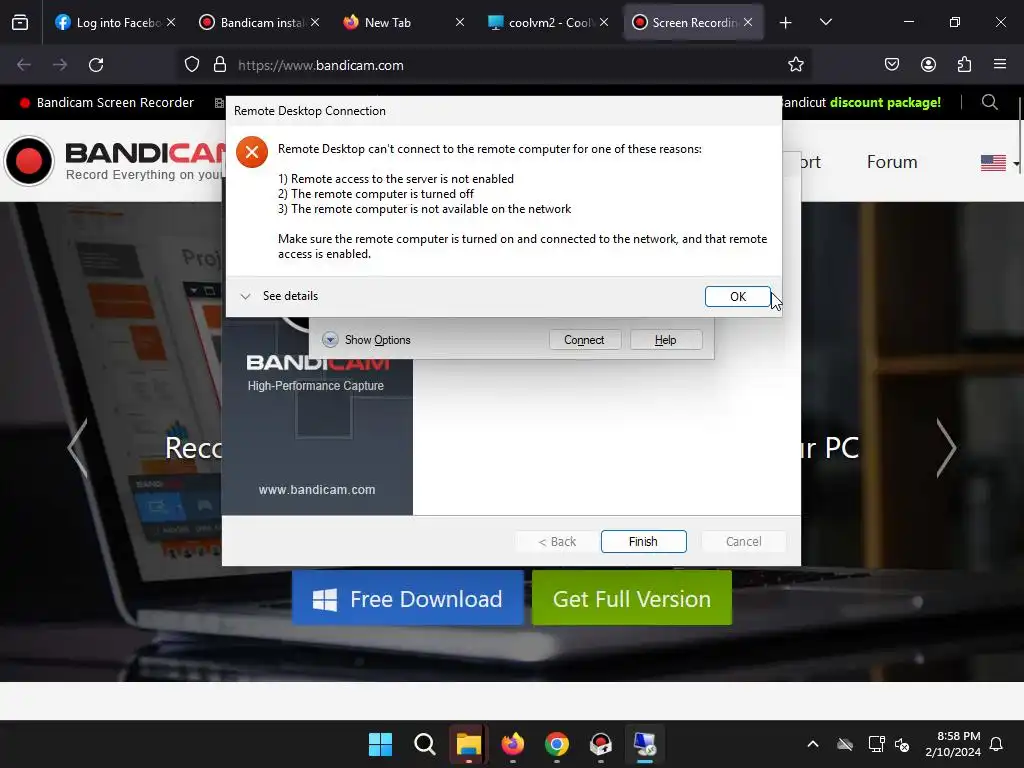The image size is (1024, 768).
Task: Open tracking protection shield icon
Action: click(x=191, y=65)
